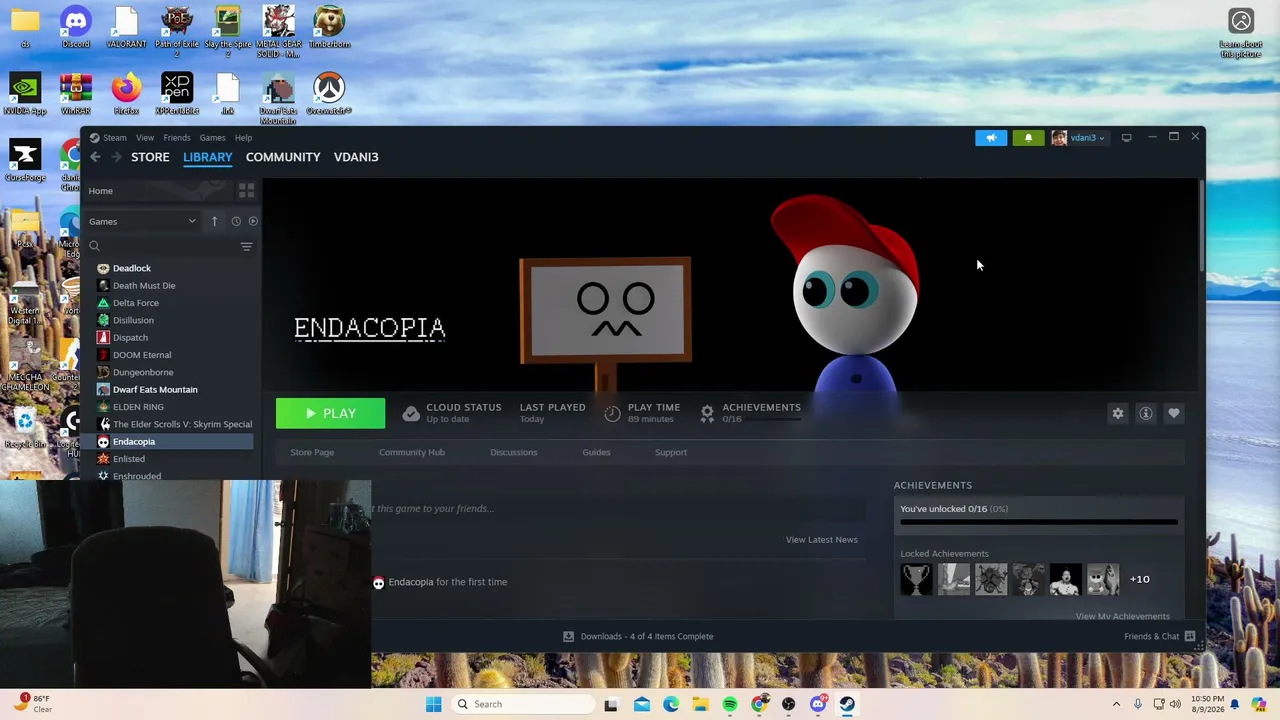Open the STORE tab

point(150,157)
